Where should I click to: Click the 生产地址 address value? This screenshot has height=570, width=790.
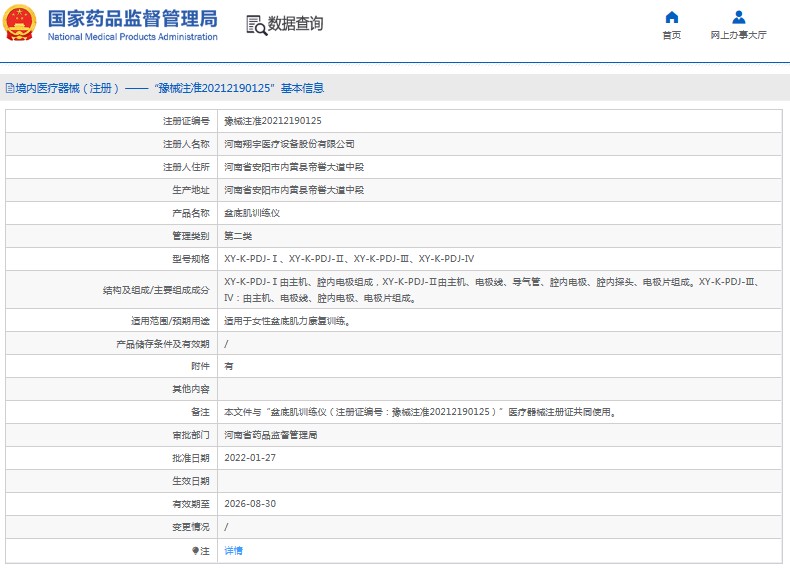click(x=294, y=190)
